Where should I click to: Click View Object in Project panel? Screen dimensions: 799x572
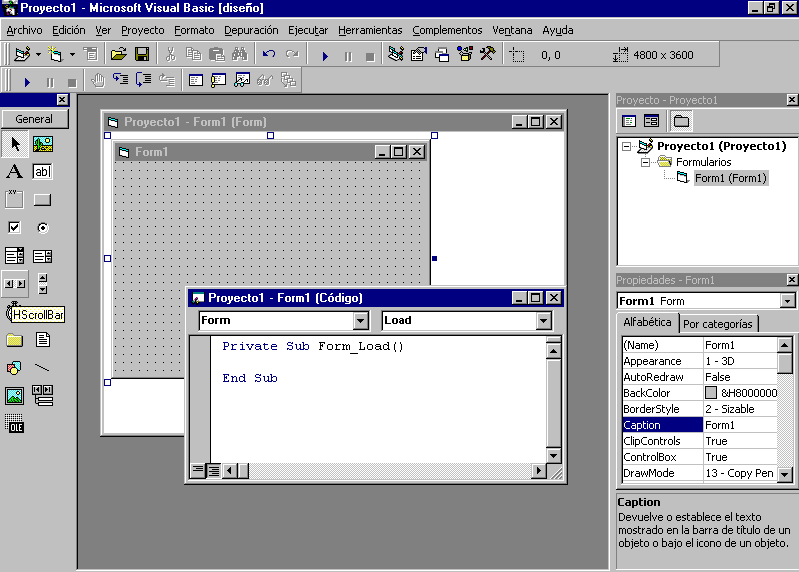651,121
